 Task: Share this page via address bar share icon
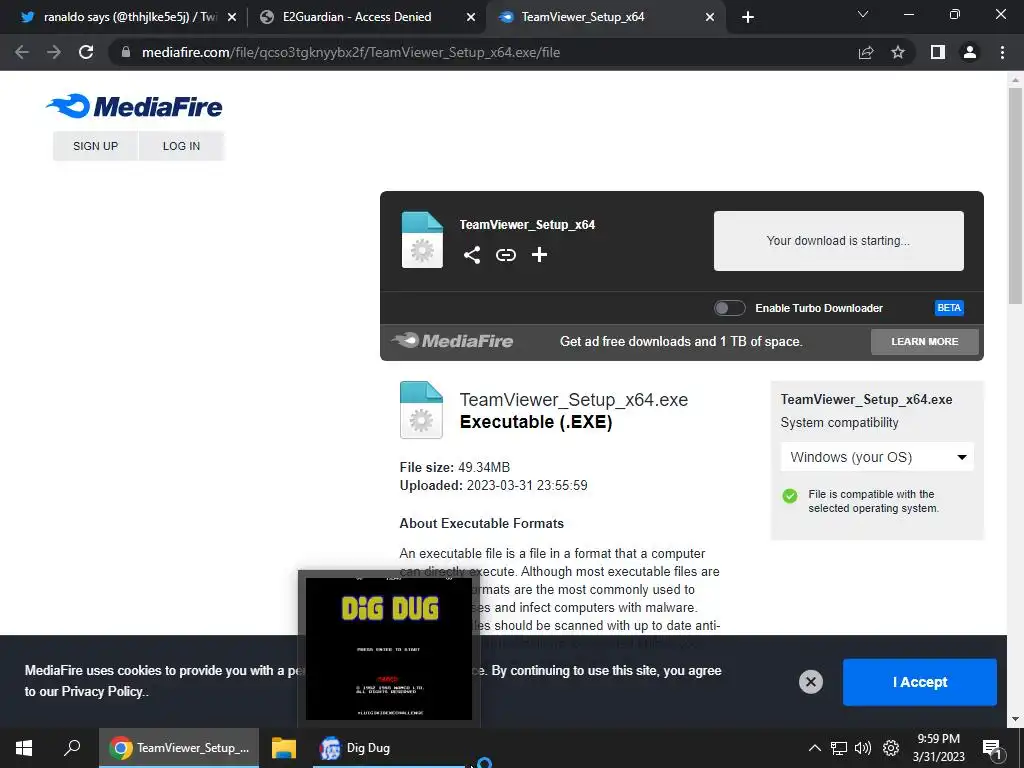tap(866, 52)
